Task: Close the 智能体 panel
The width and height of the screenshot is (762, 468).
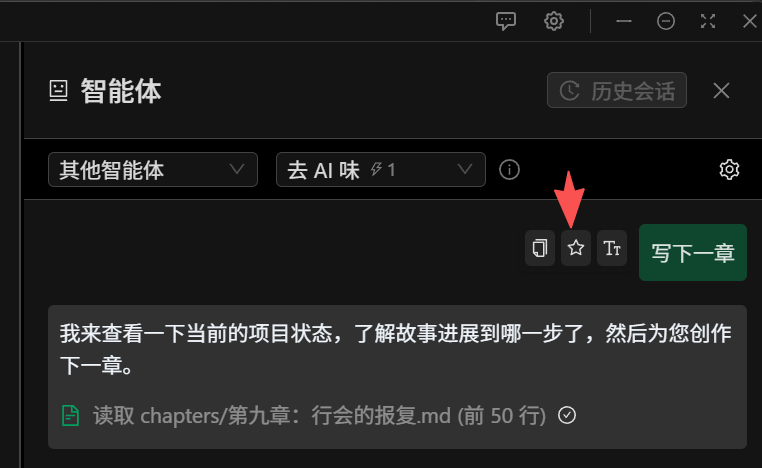Action: [x=721, y=90]
